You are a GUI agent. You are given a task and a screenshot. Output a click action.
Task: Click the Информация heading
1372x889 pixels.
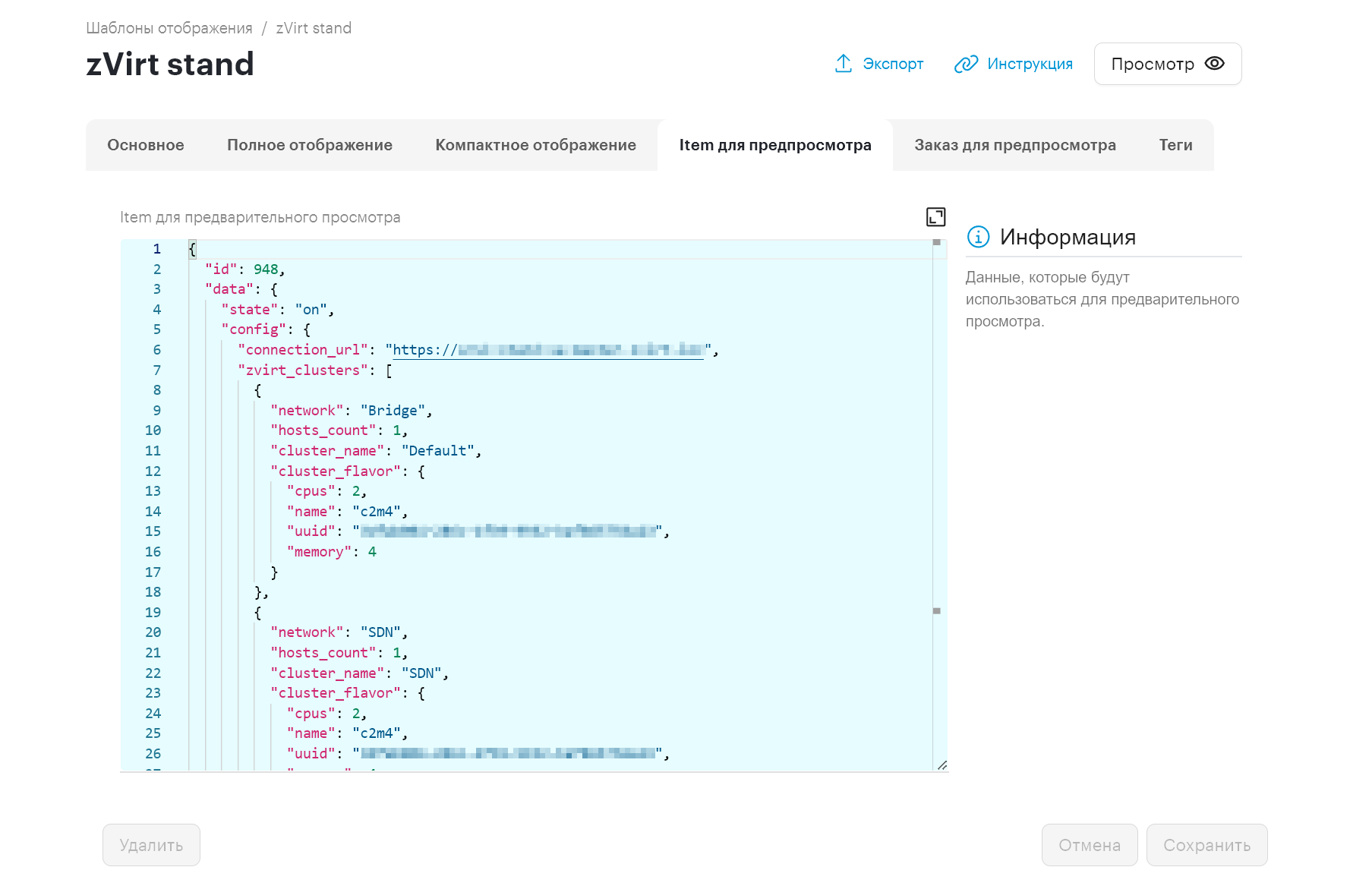(x=1068, y=237)
